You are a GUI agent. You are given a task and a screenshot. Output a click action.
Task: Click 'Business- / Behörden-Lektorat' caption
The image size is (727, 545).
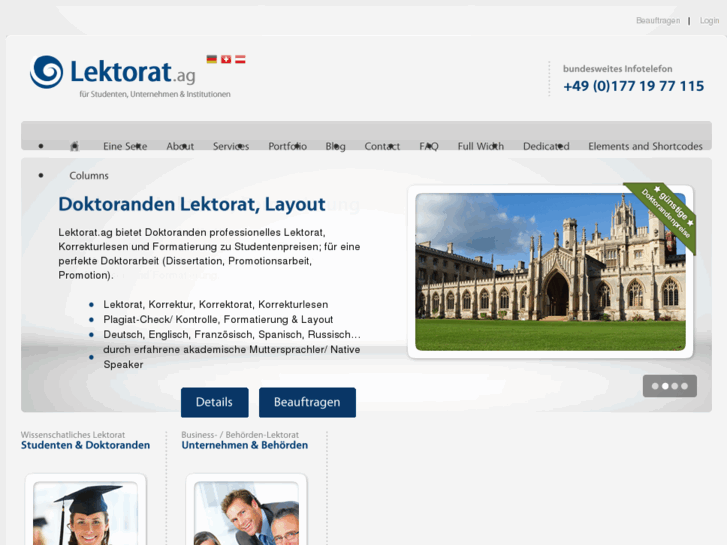pos(240,435)
